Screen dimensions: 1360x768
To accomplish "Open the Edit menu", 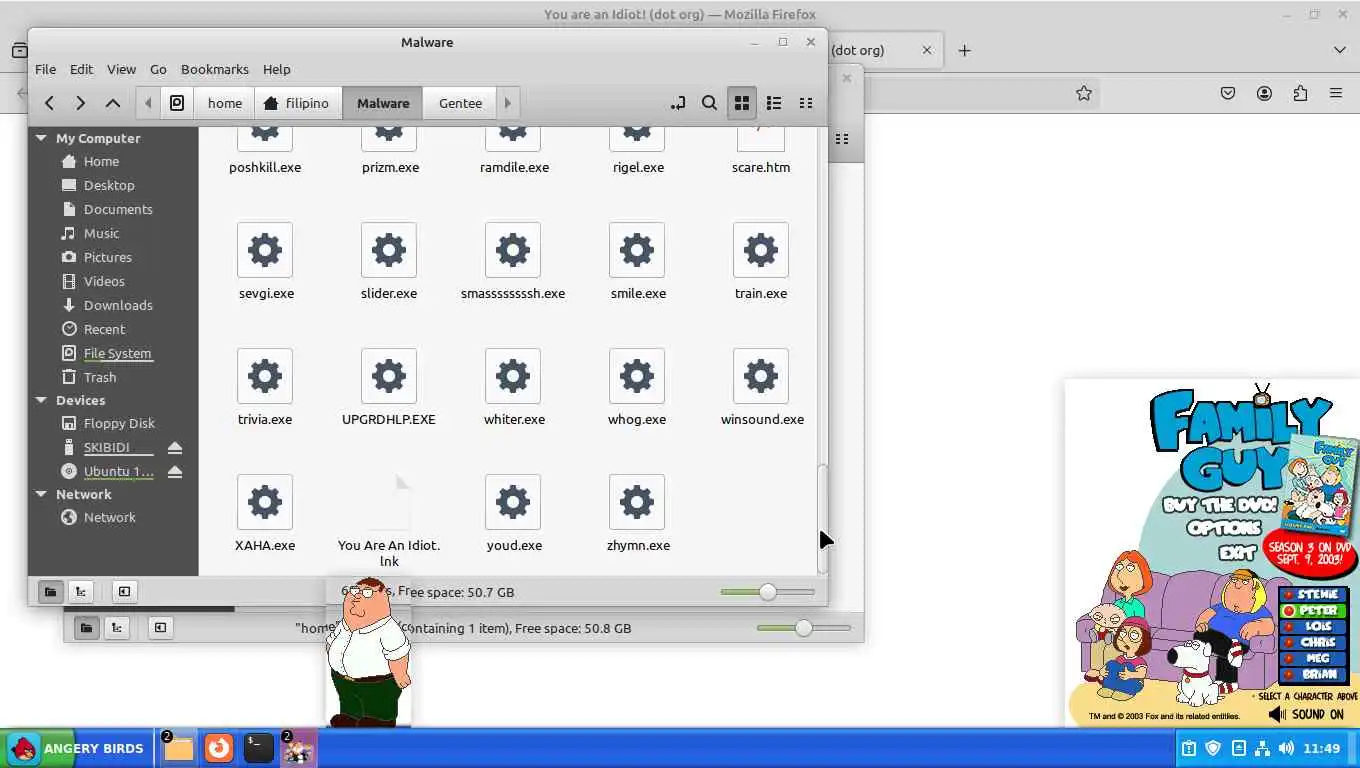I will click(x=81, y=69).
